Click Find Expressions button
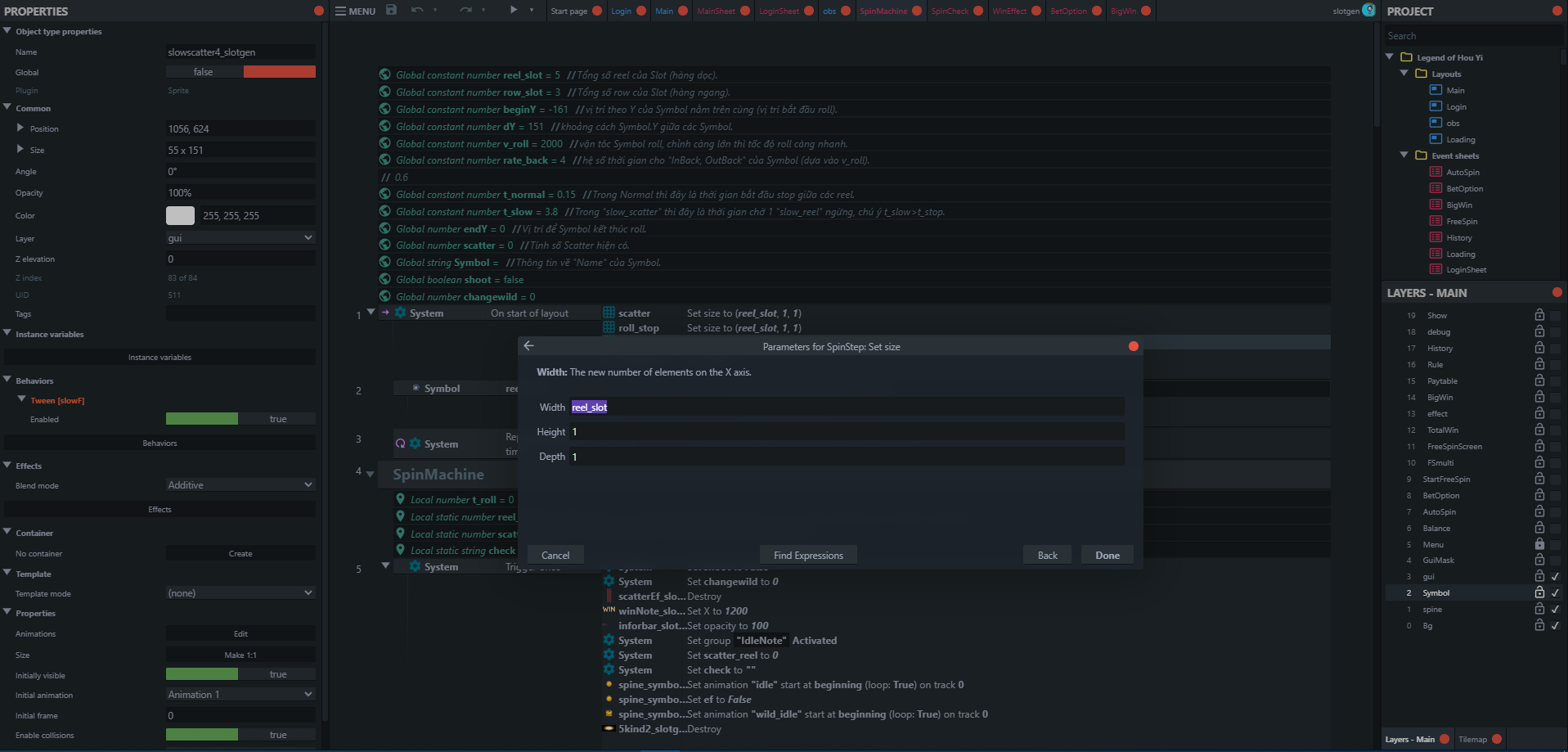The width and height of the screenshot is (1568, 752). (808, 555)
